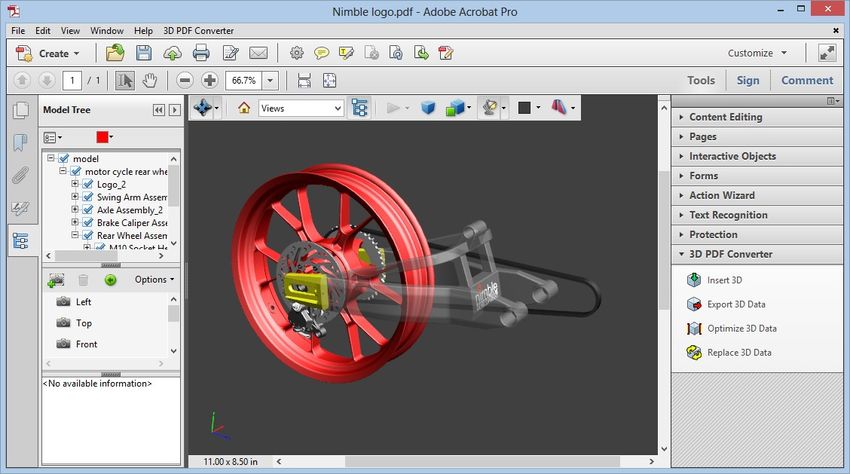Toggle Brake Caliper Assembly checkbox
The width and height of the screenshot is (850, 474).
pos(88,222)
